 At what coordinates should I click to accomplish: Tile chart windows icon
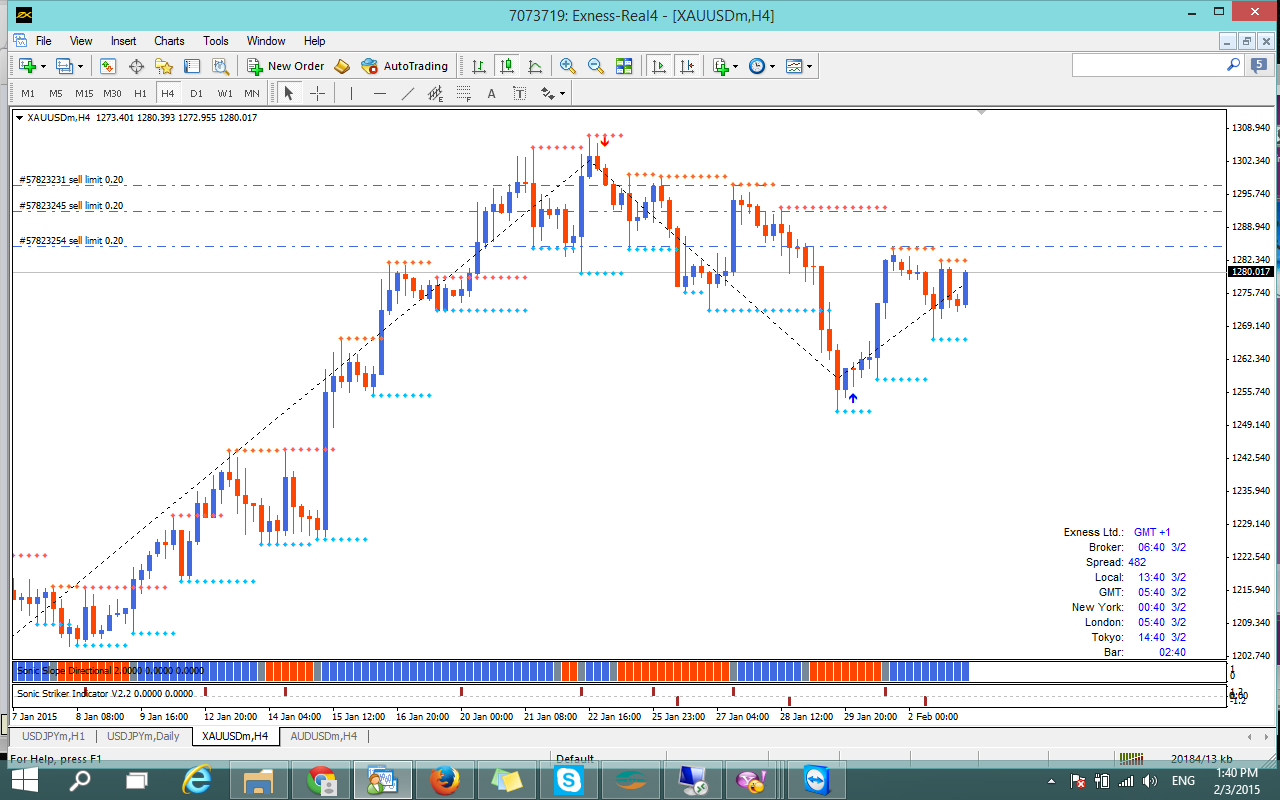click(x=624, y=66)
